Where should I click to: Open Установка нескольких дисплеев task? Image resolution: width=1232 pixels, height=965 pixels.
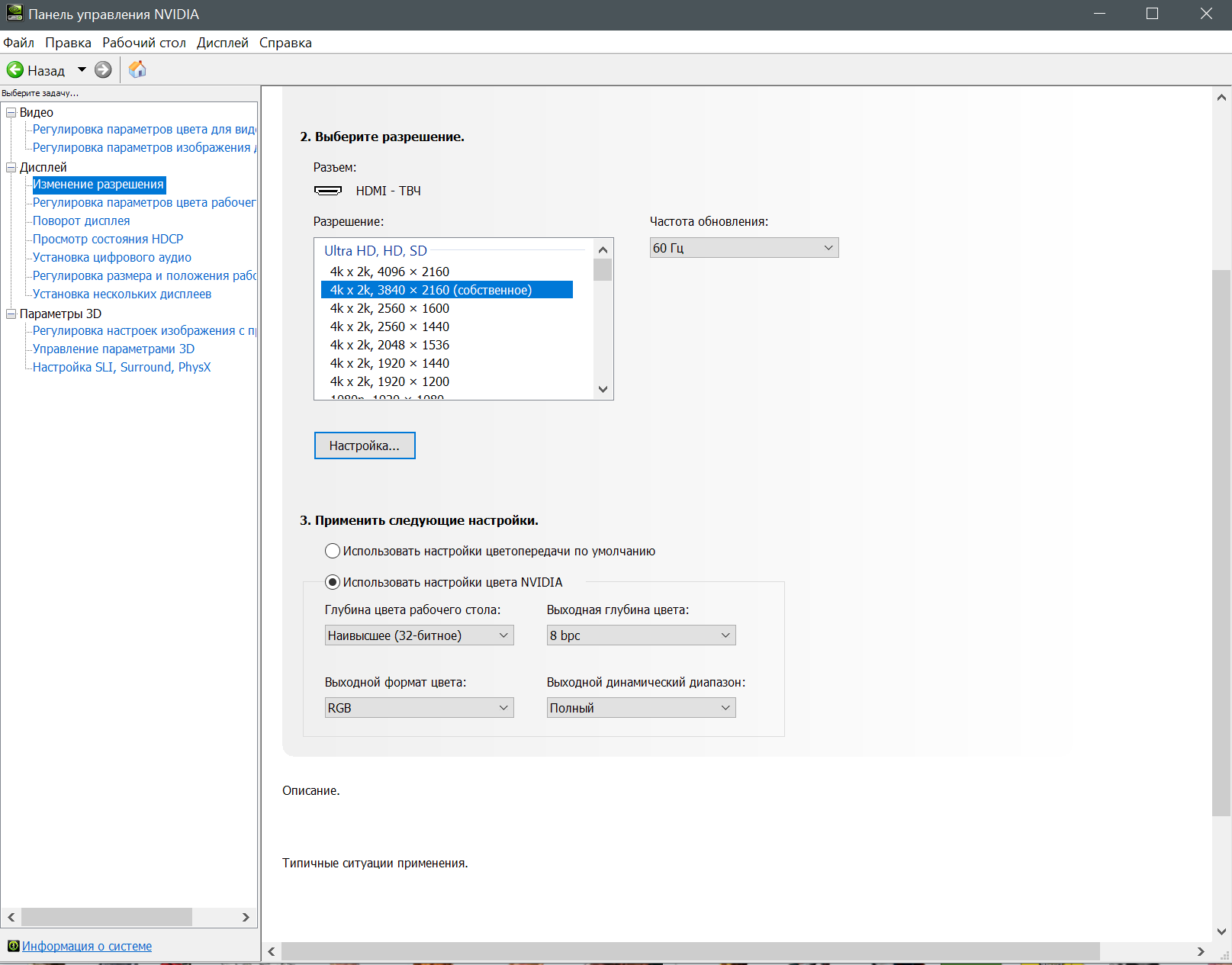(122, 294)
